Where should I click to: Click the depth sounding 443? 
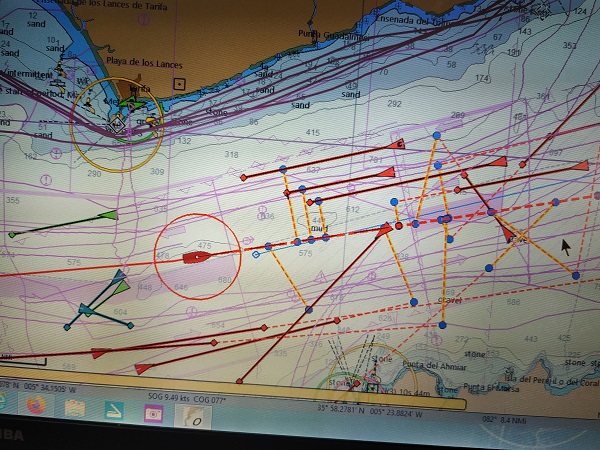click(x=530, y=339)
